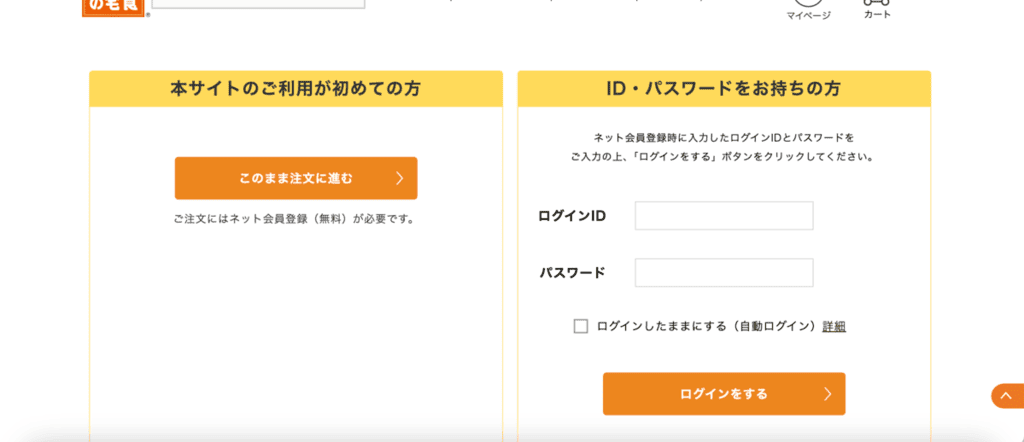The image size is (1024, 442).
Task: Focus the ログインID input field
Action: tap(724, 216)
